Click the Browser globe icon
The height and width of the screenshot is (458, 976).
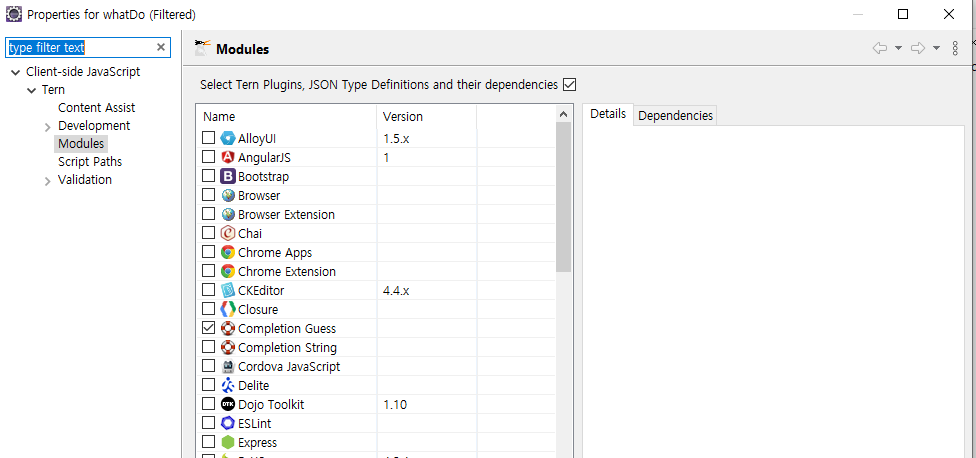tap(228, 195)
